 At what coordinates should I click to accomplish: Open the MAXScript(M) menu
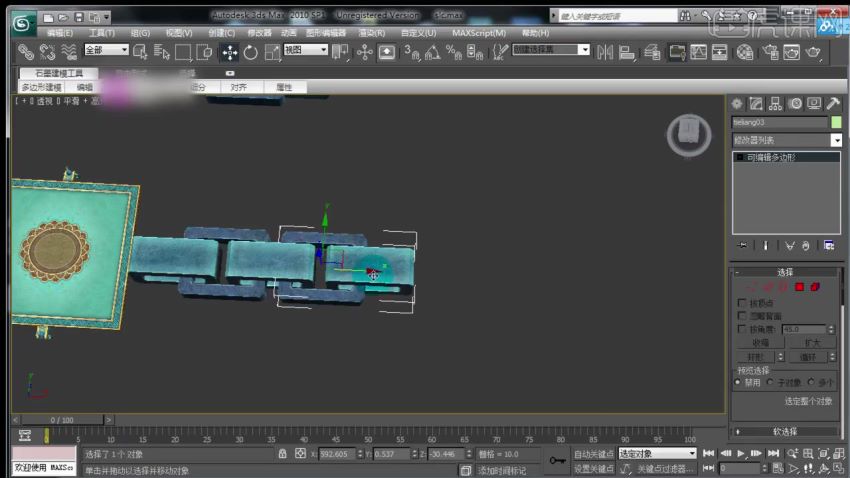478,32
